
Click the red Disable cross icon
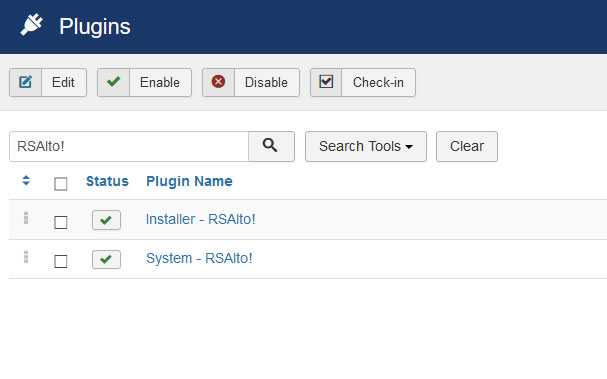[x=218, y=82]
